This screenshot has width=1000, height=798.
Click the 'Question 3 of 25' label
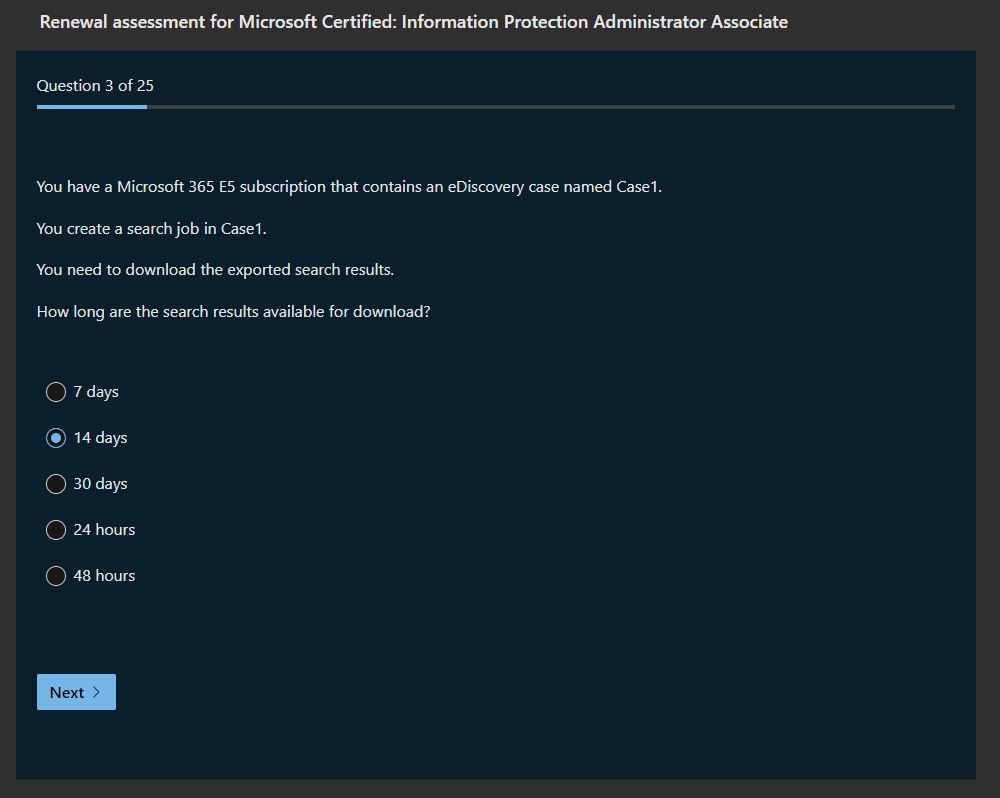tap(95, 86)
